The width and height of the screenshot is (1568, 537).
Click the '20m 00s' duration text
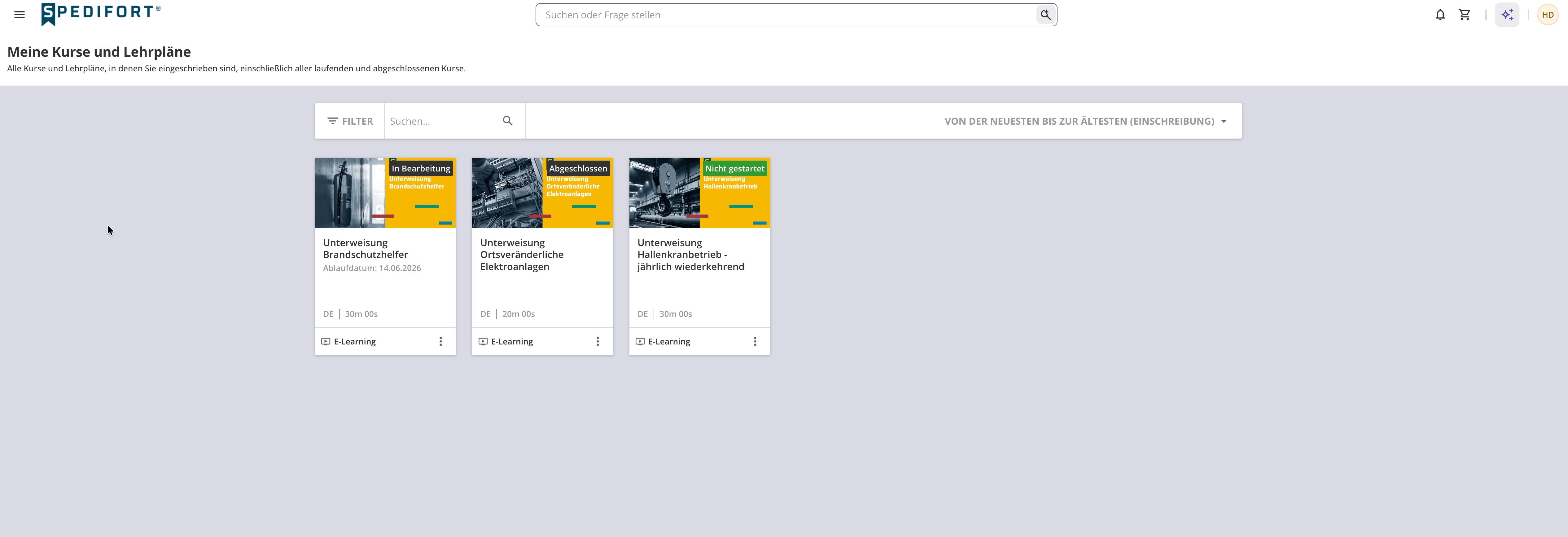(518, 314)
